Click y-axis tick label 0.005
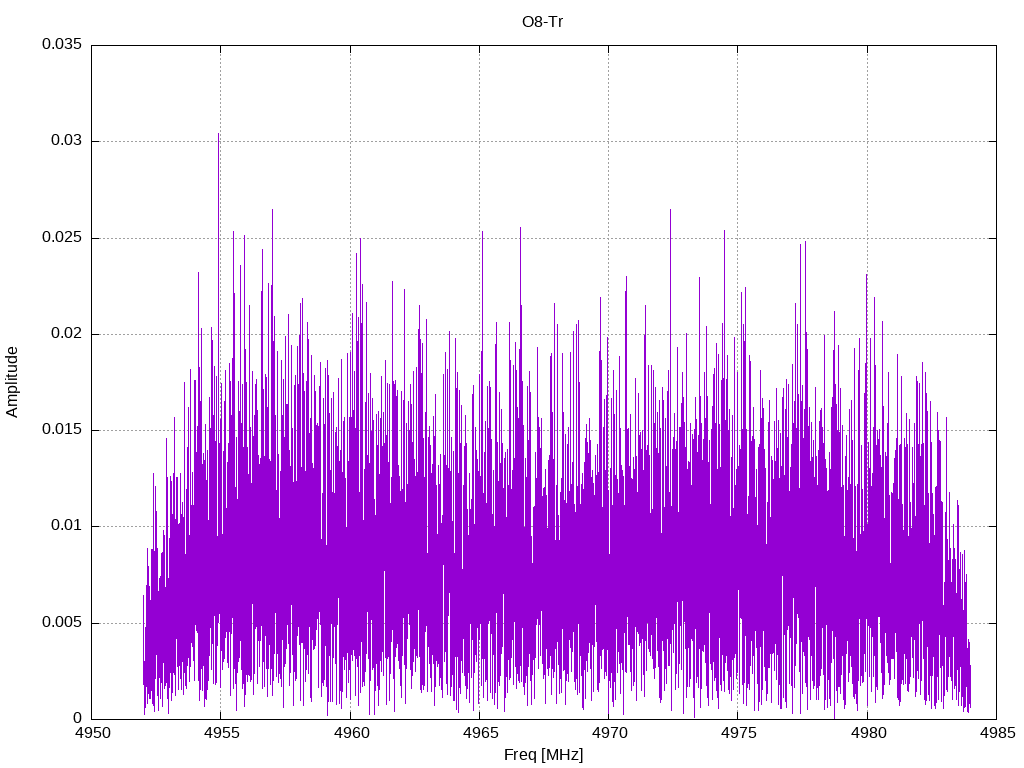The height and width of the screenshot is (768, 1024). point(62,622)
